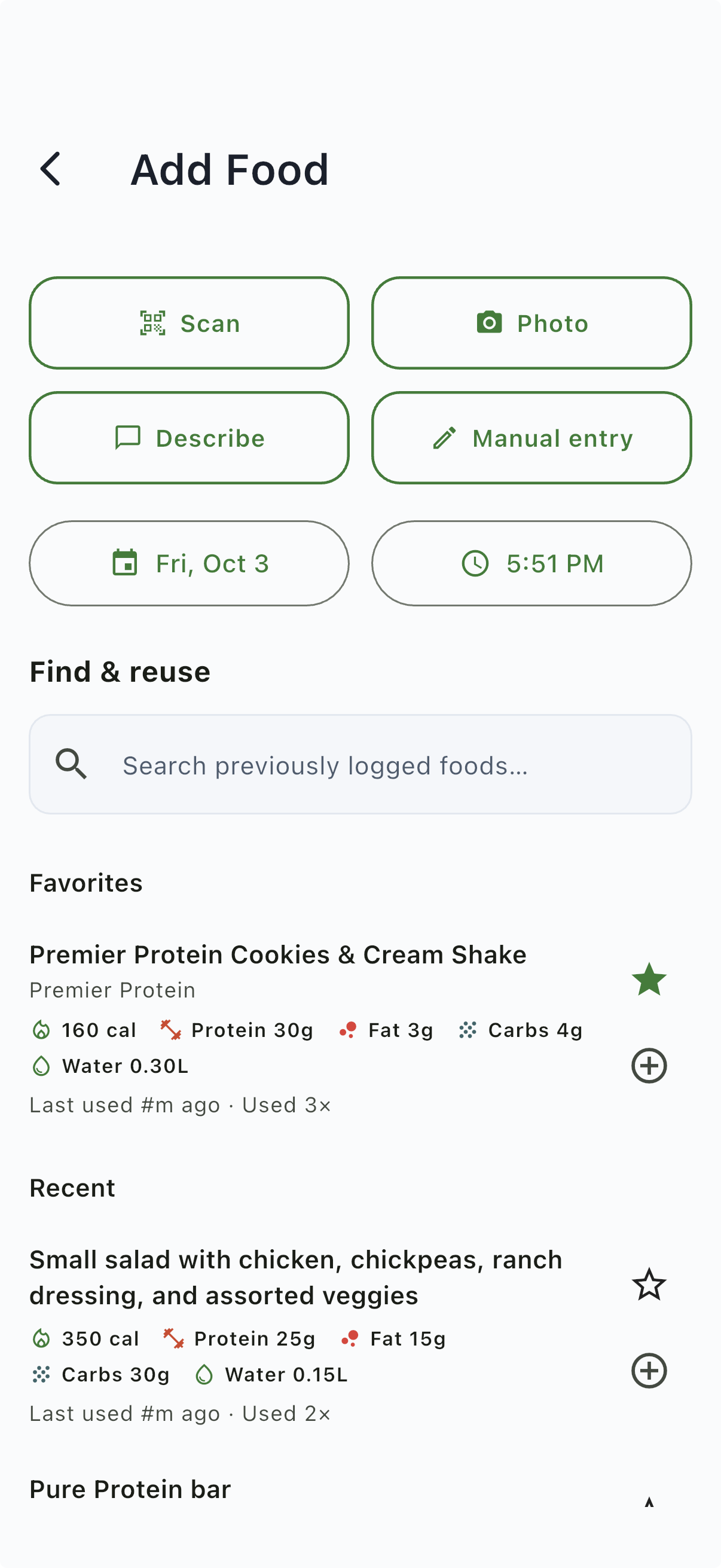Viewport: 721px width, 1568px height.
Task: Open Manual entry form
Action: tap(531, 438)
